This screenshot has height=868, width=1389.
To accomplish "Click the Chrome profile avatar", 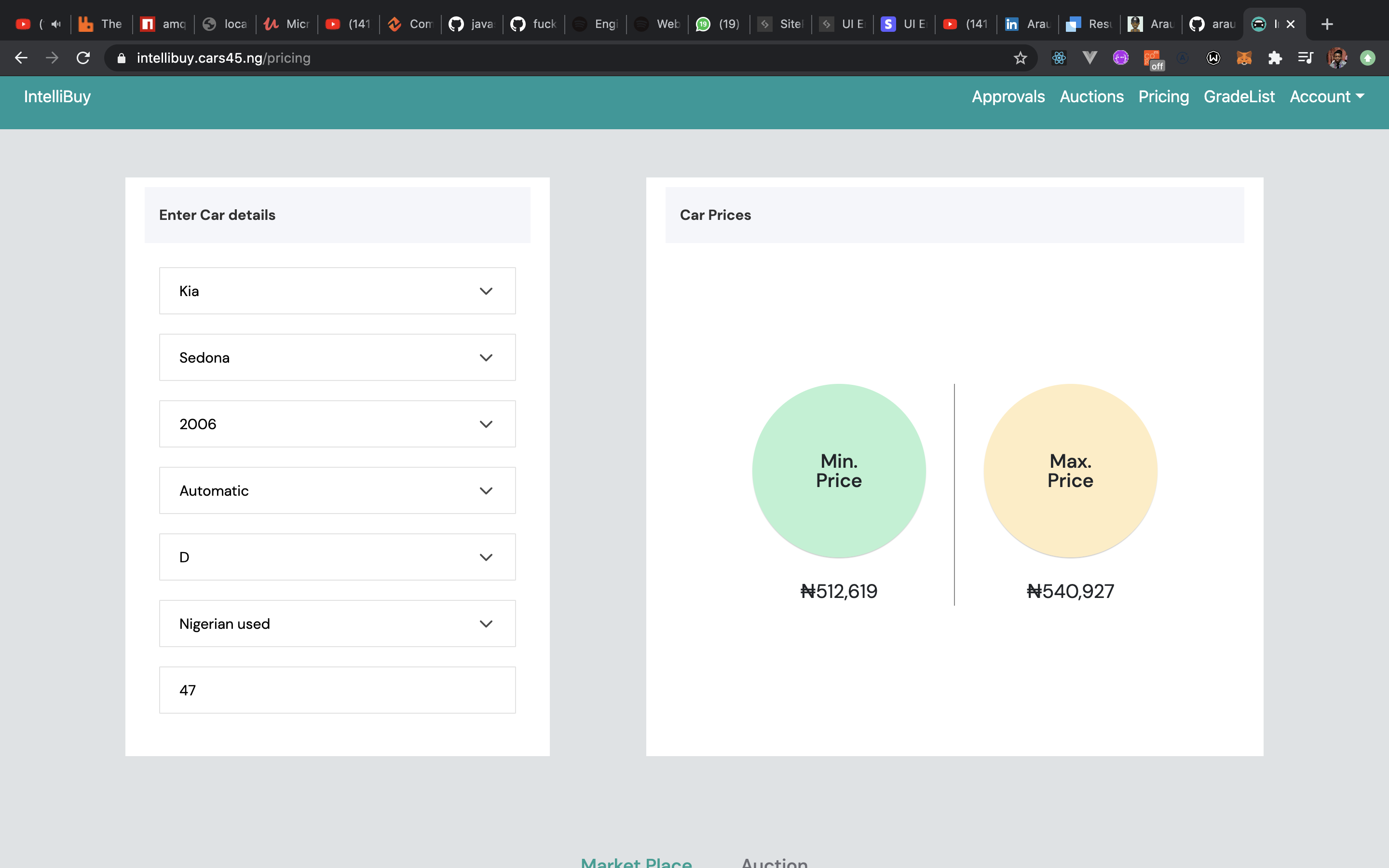I will point(1337,58).
